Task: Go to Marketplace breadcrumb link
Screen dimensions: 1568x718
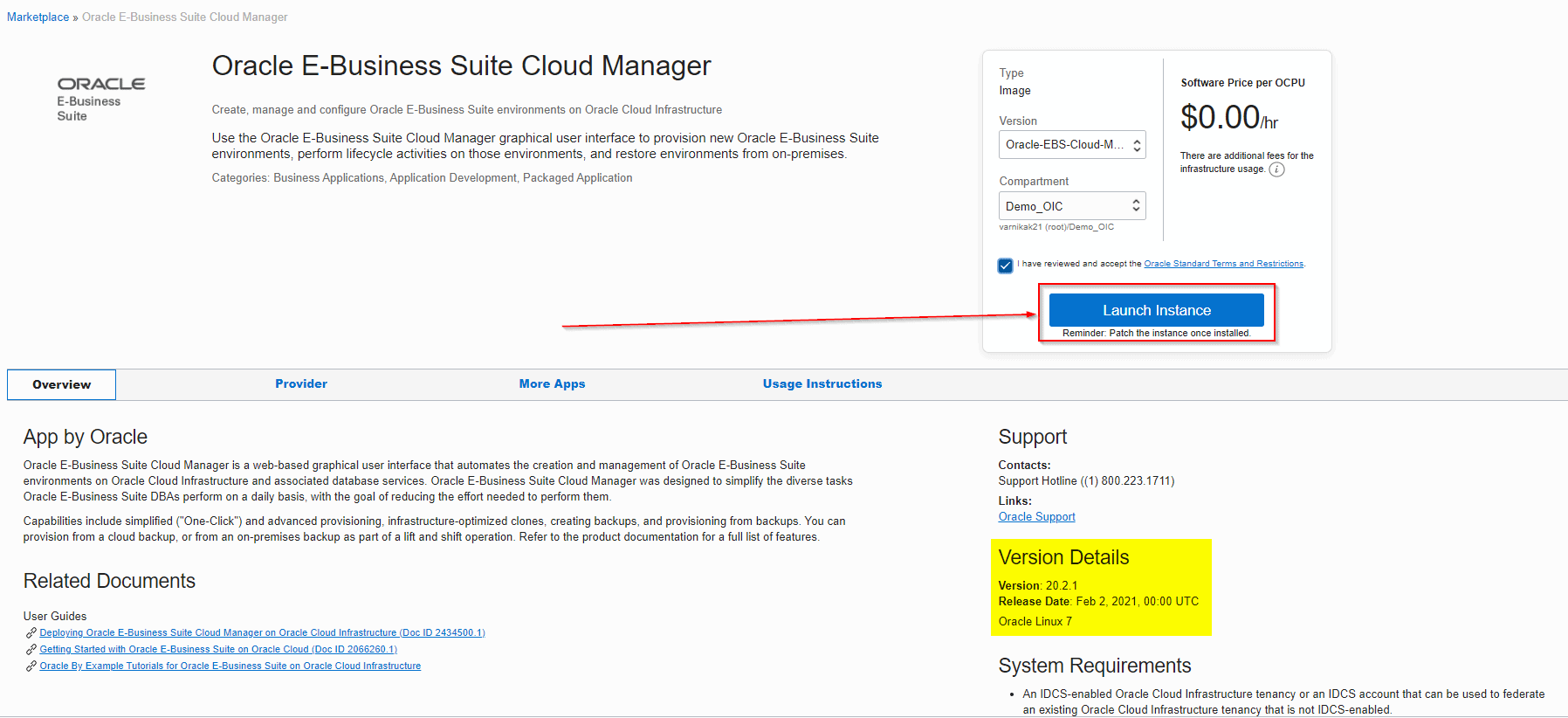Action: [x=38, y=17]
